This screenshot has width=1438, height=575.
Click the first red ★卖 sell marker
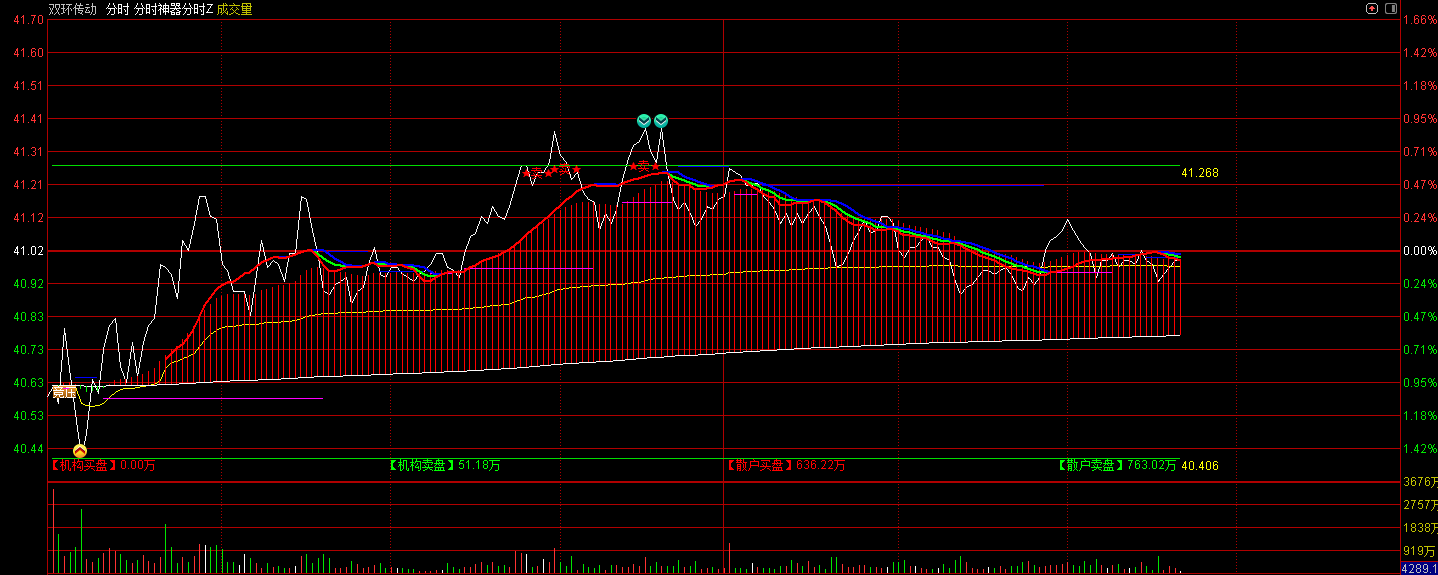click(535, 172)
